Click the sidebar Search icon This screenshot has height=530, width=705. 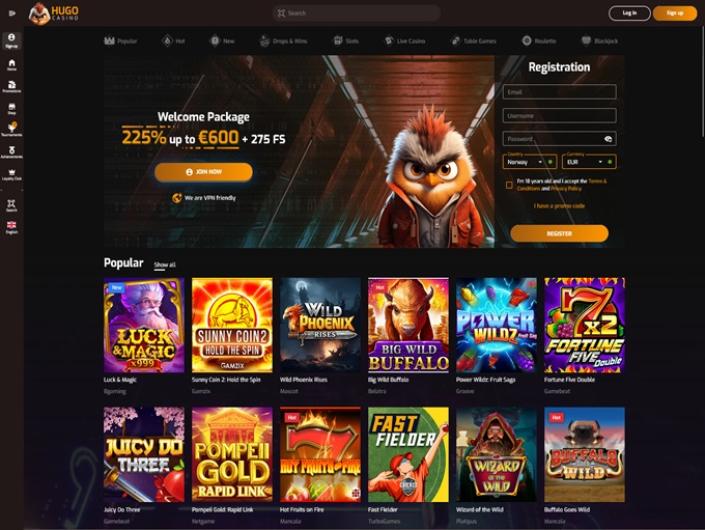click(x=12, y=205)
